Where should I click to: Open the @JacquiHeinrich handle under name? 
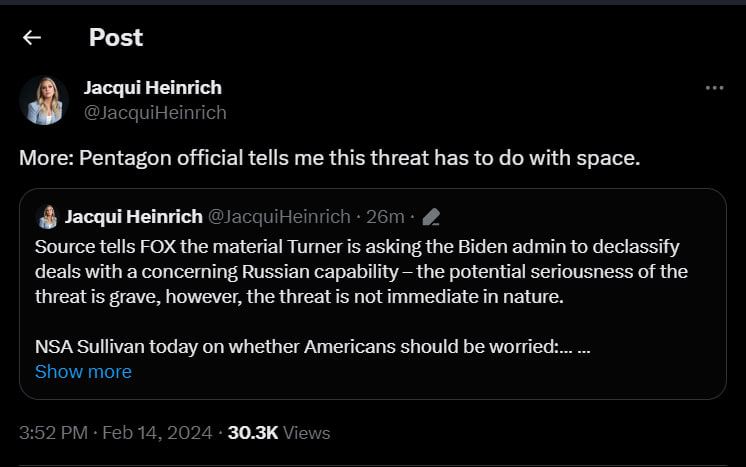click(155, 112)
